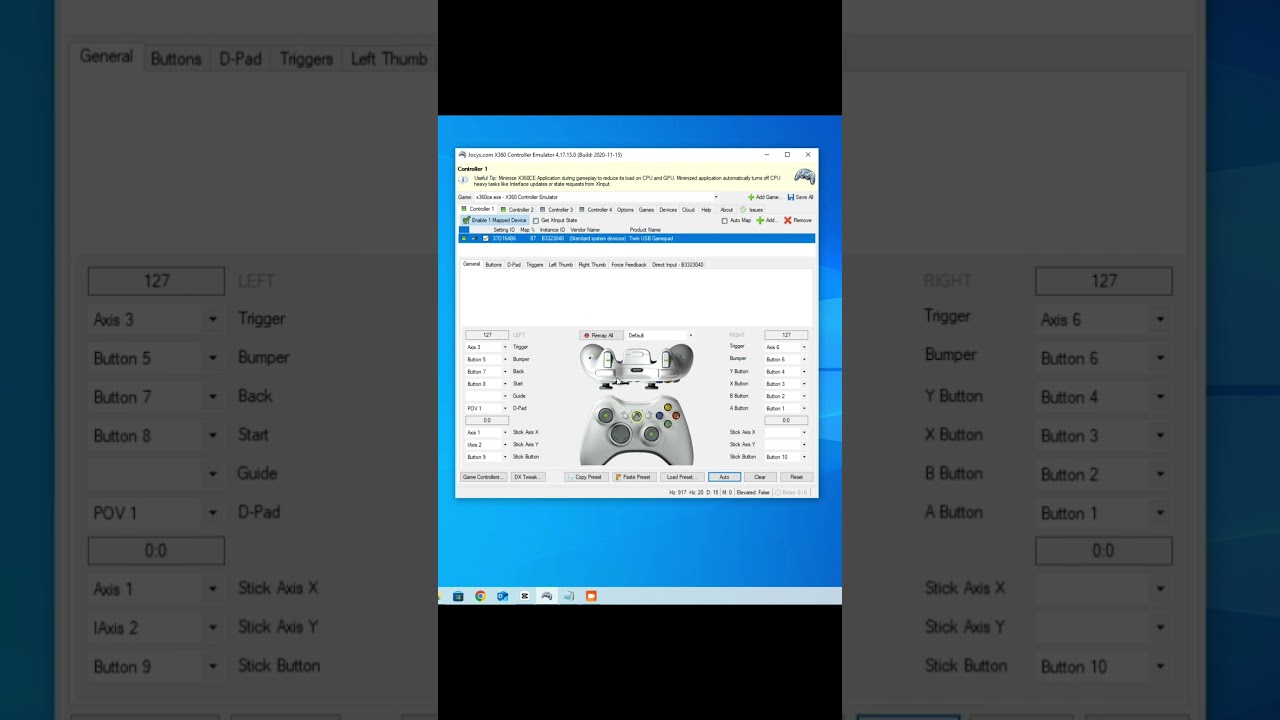
Task: Click the Instance ID column header
Action: coord(553,230)
